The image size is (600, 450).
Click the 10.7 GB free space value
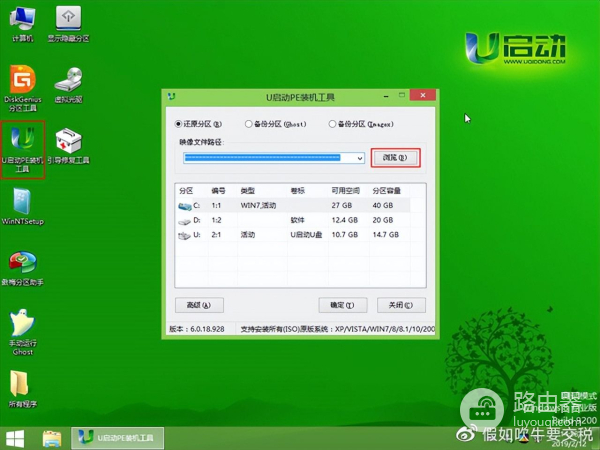[344, 235]
